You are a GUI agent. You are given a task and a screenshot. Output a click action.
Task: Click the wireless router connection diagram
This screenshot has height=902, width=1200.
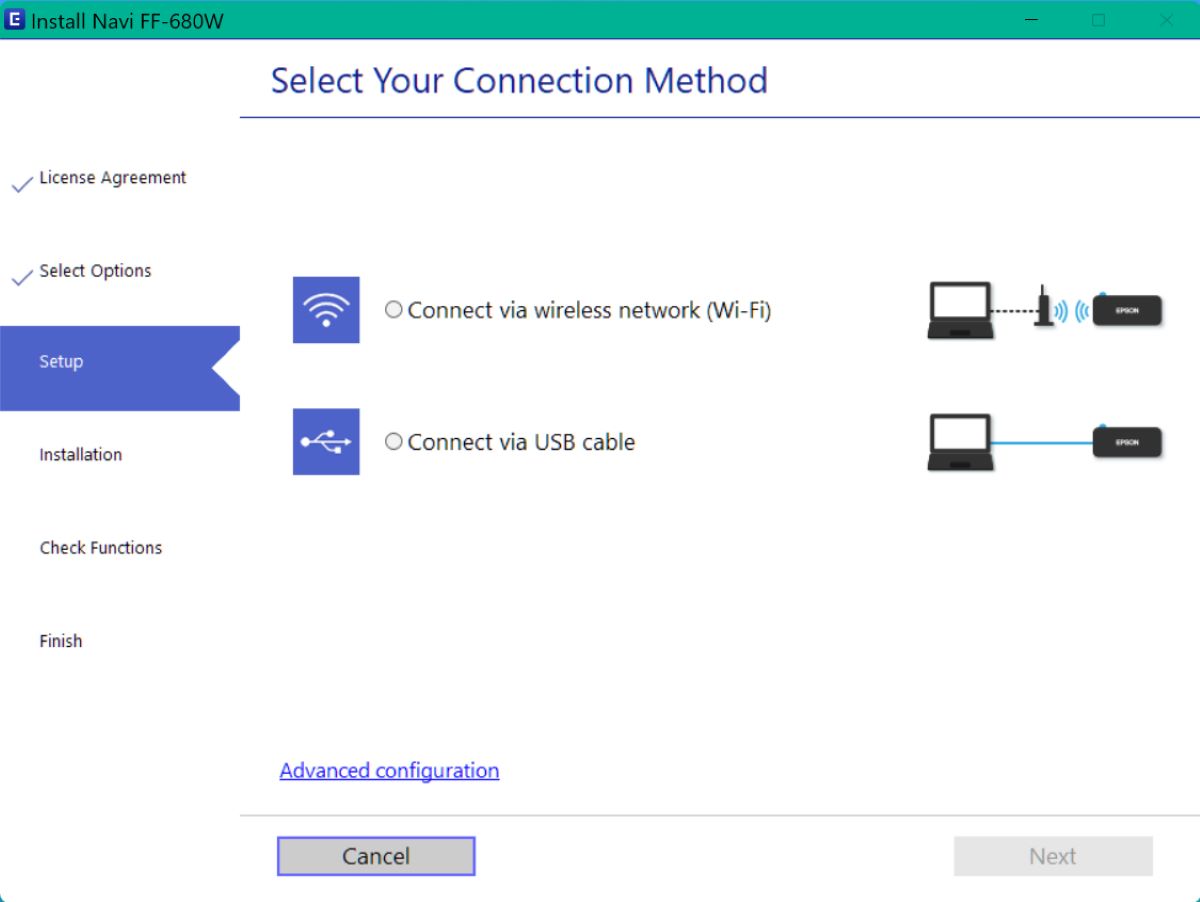pos(1045,310)
